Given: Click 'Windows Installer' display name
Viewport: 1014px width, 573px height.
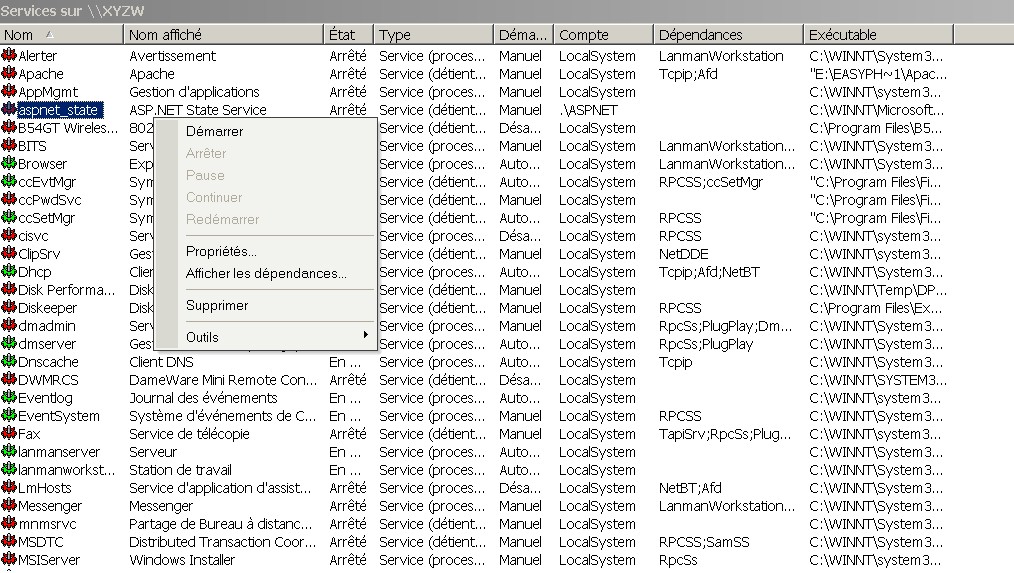Looking at the screenshot, I should point(182,560).
